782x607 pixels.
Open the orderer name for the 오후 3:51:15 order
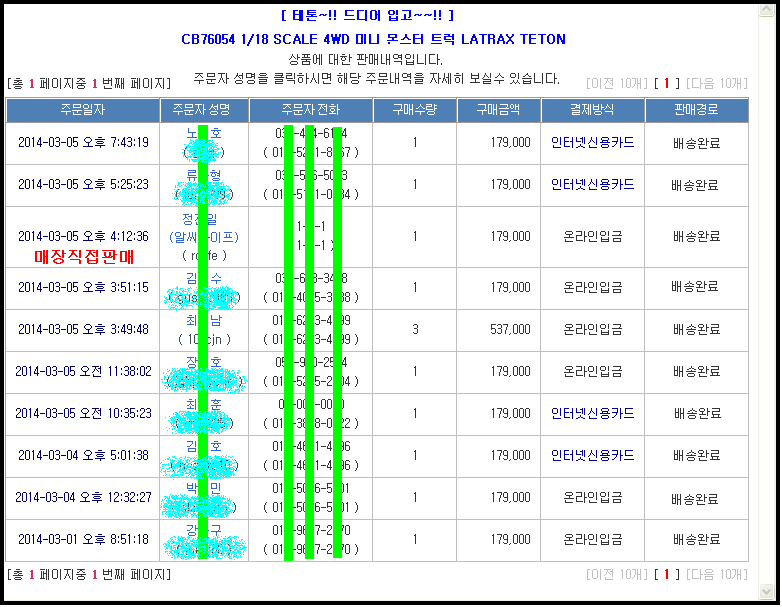(204, 278)
